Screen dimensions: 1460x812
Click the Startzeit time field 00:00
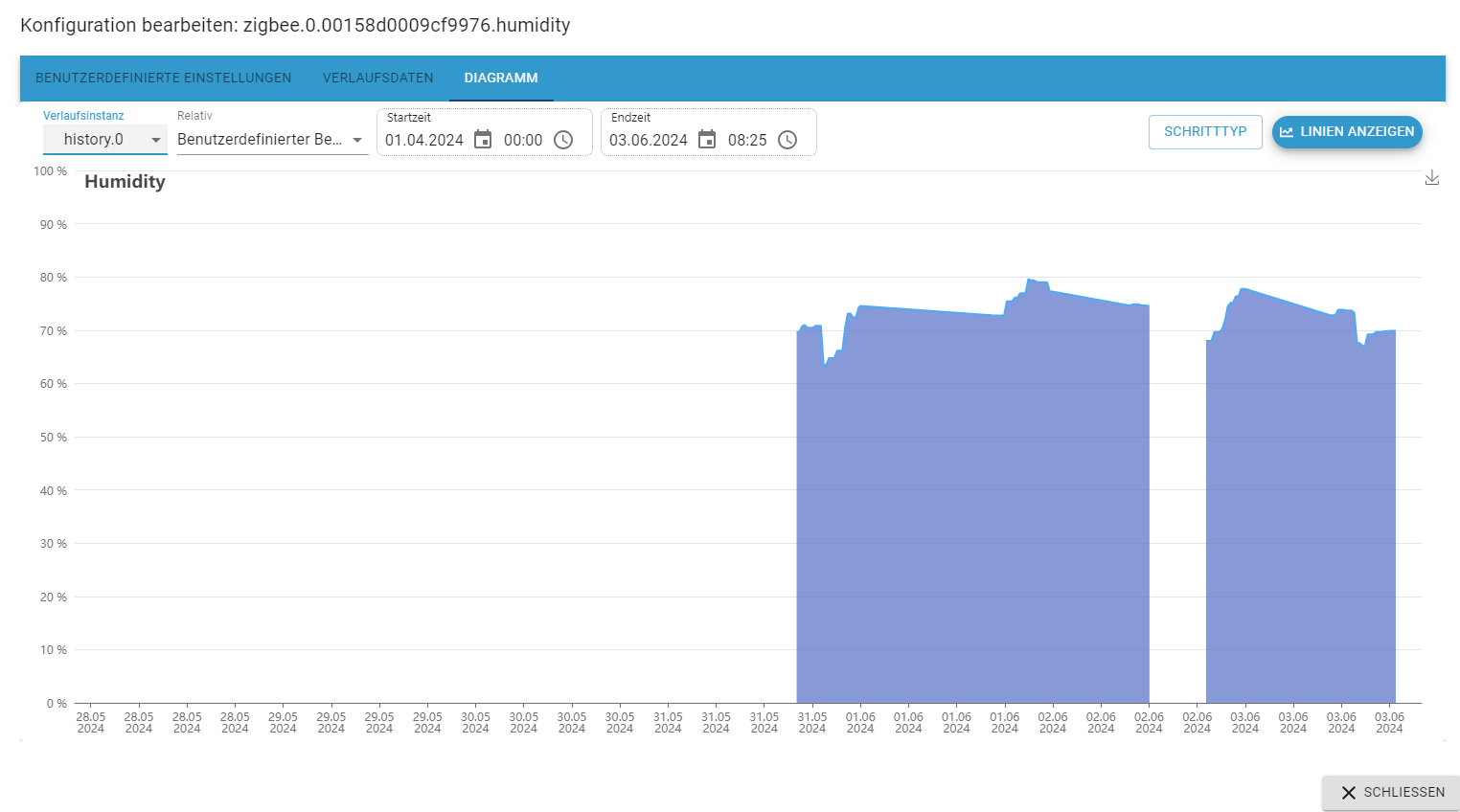click(523, 140)
